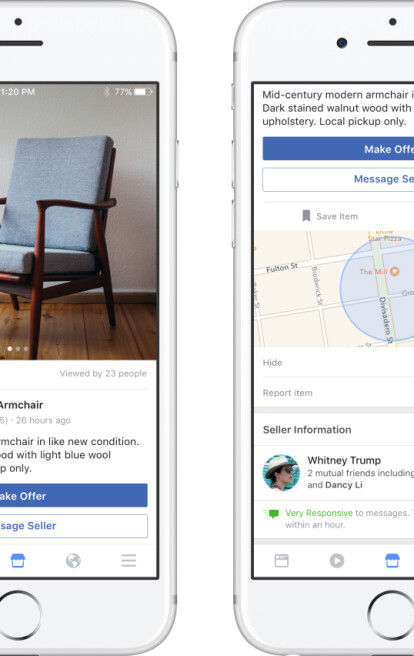Tap Make Offer on the right phone

pos(338,149)
